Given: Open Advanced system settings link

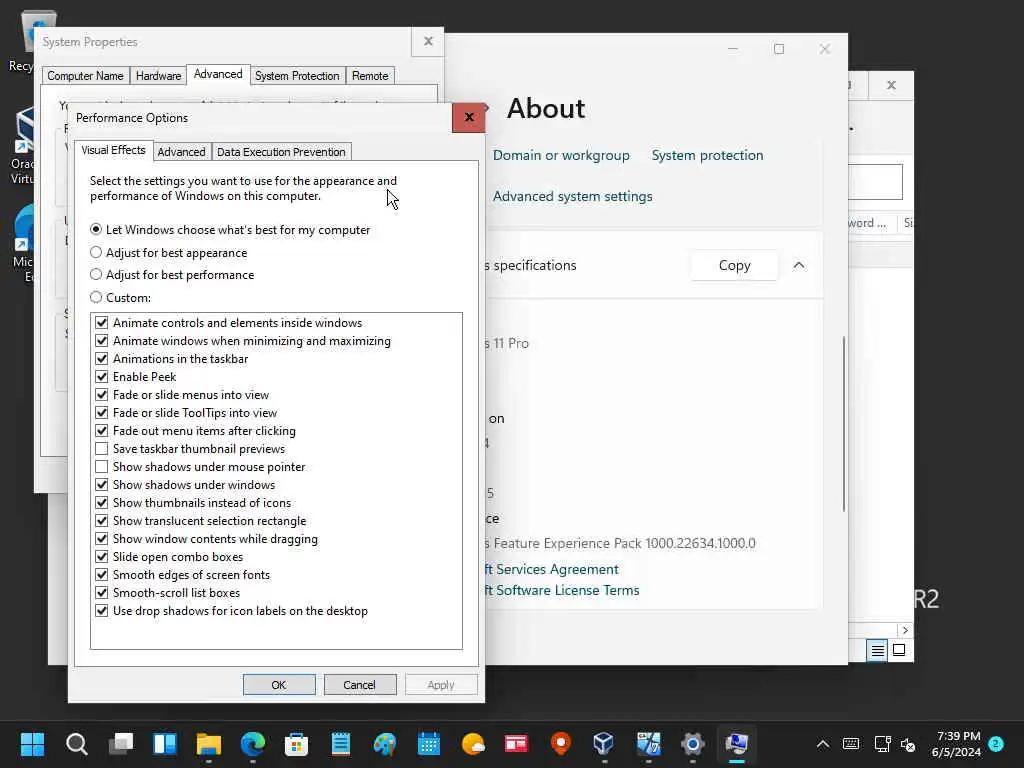Looking at the screenshot, I should pos(572,197).
